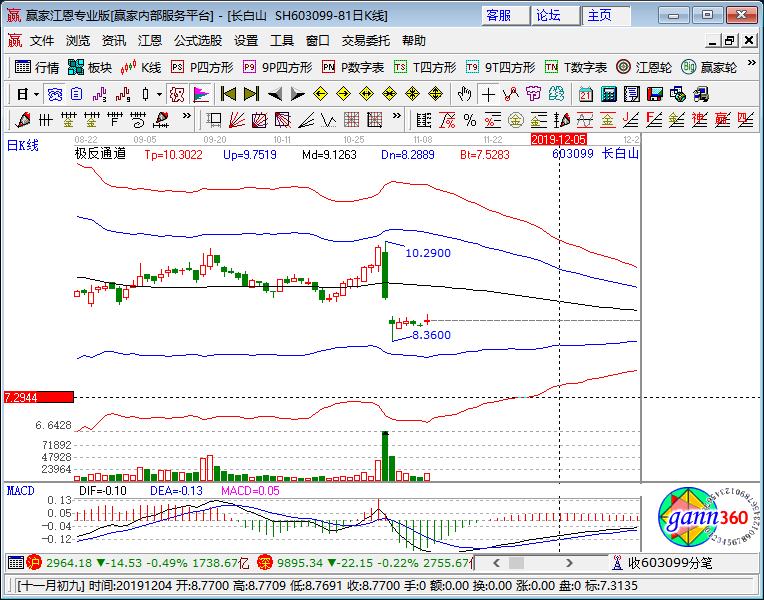Viewport: 764px width, 600px height.
Task: Expand the second drawing toolbar overflow
Action: (397, 116)
